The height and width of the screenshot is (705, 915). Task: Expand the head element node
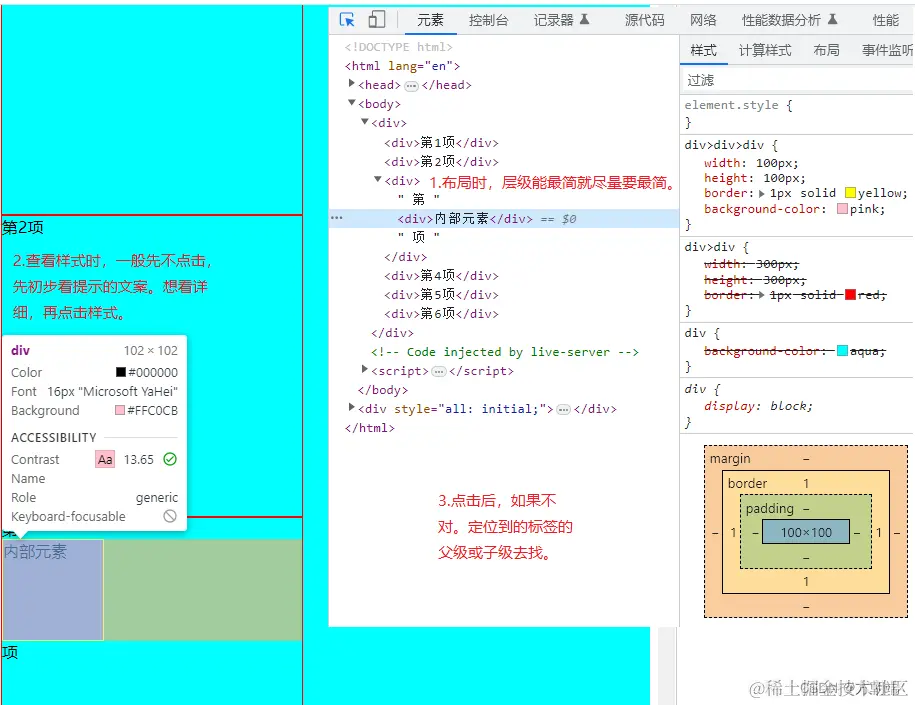[351, 83]
